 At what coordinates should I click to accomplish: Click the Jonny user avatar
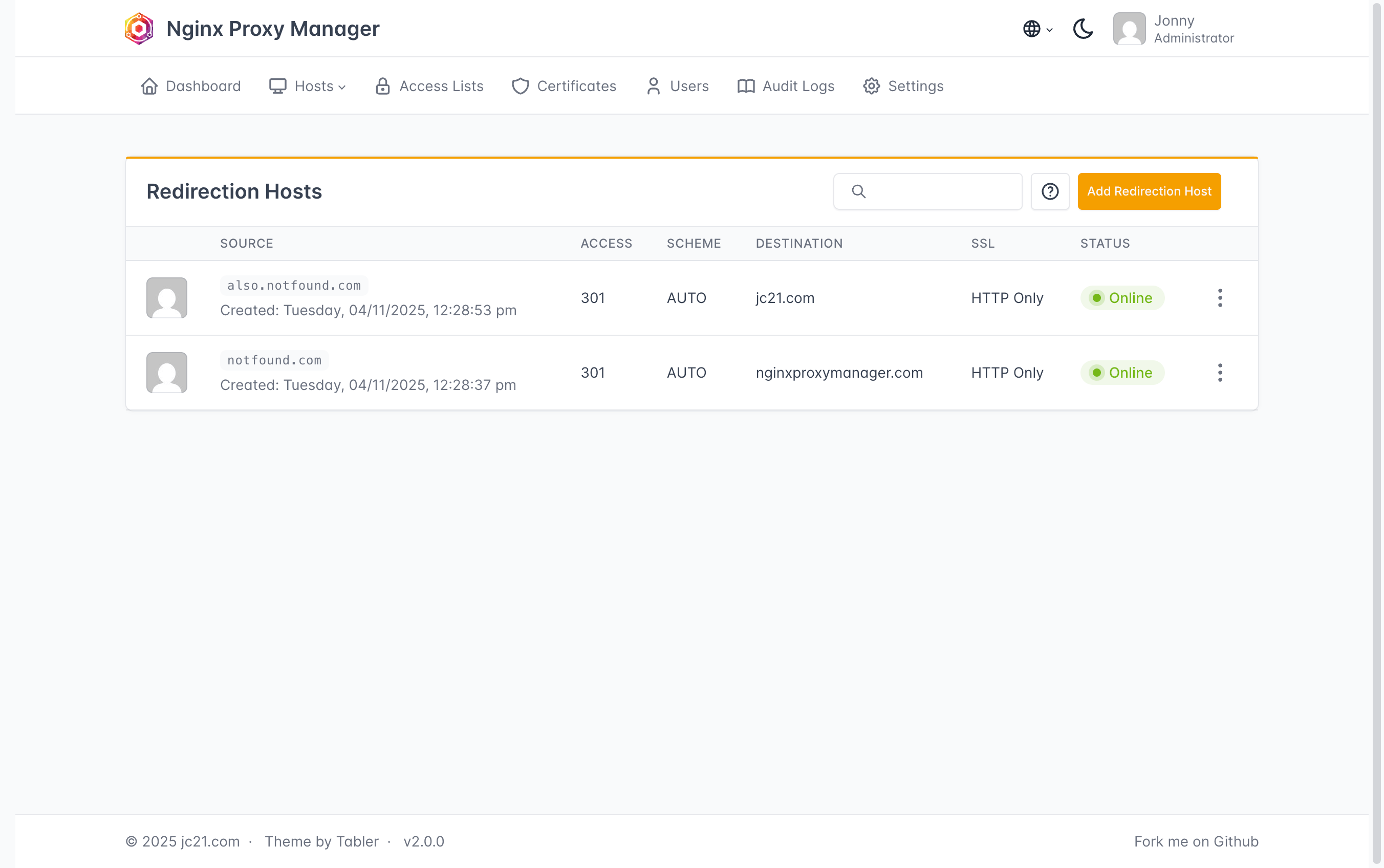[x=1129, y=28]
